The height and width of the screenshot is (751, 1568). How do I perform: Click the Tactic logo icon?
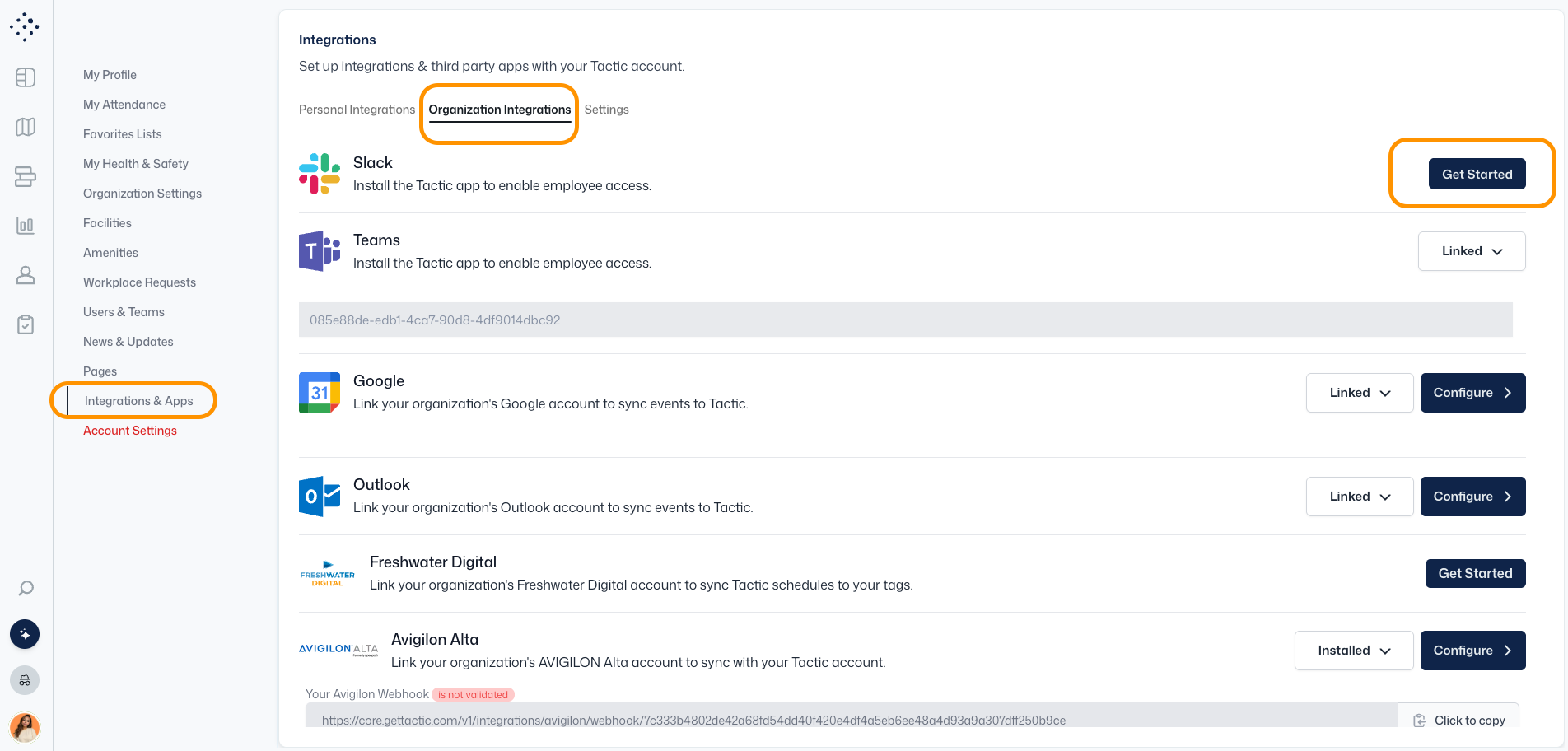pos(25,26)
